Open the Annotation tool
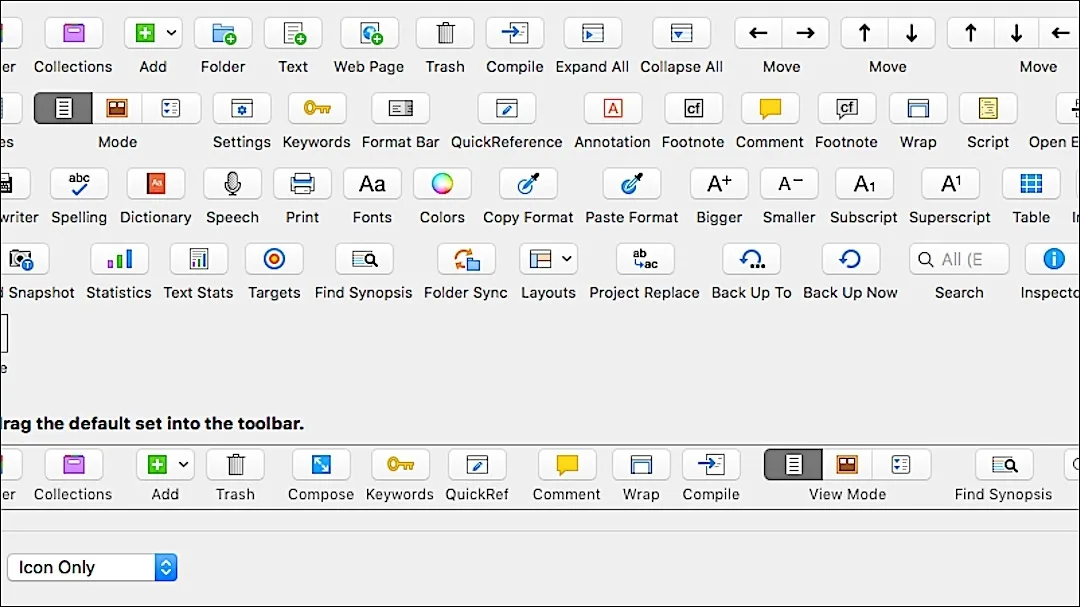The height and width of the screenshot is (607, 1080). pyautogui.click(x=612, y=108)
